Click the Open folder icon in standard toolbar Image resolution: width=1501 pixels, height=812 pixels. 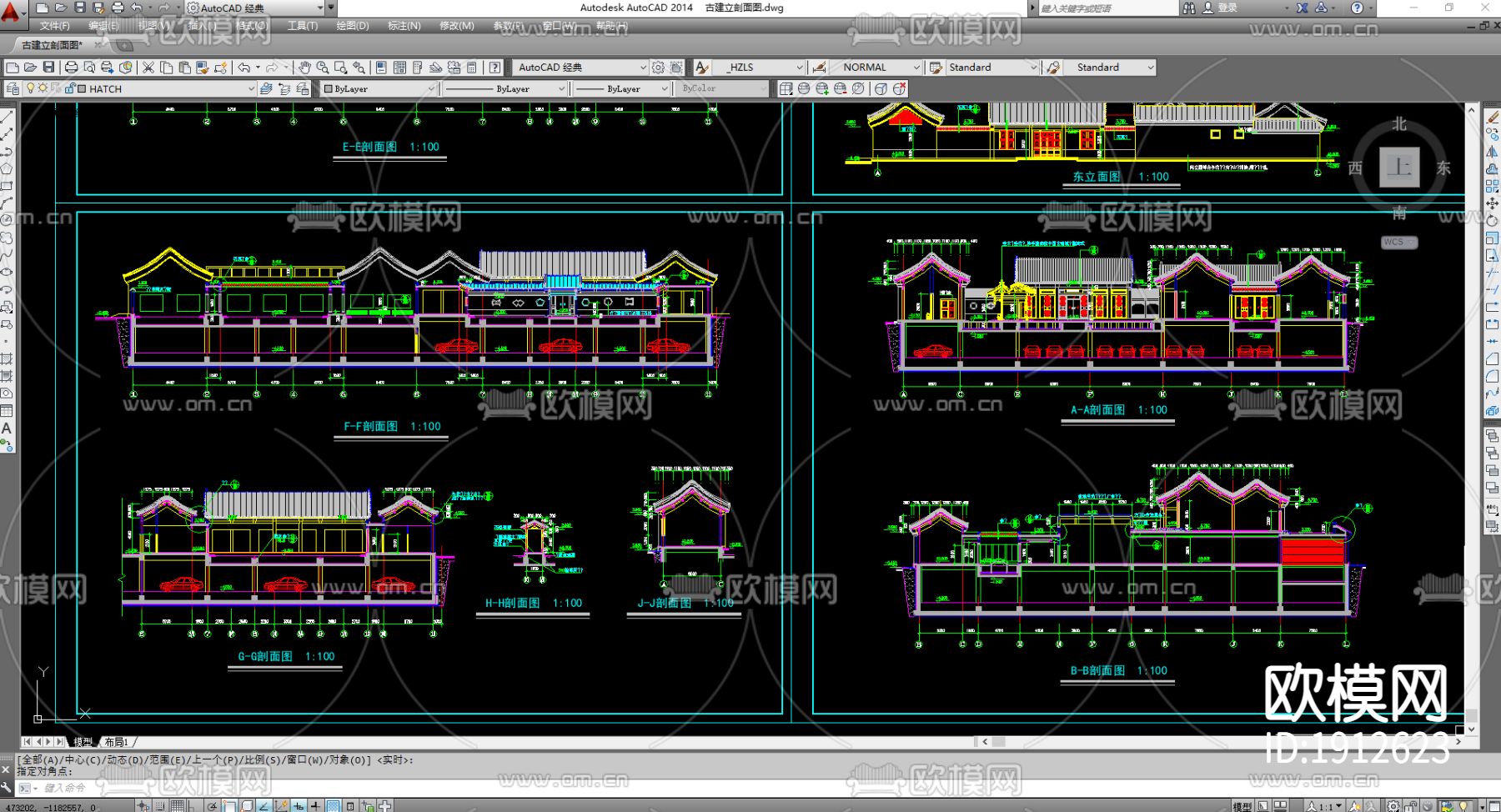30,68
